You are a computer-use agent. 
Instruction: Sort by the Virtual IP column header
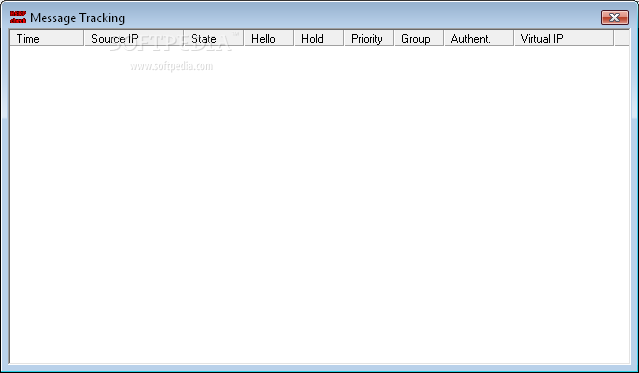pos(564,38)
